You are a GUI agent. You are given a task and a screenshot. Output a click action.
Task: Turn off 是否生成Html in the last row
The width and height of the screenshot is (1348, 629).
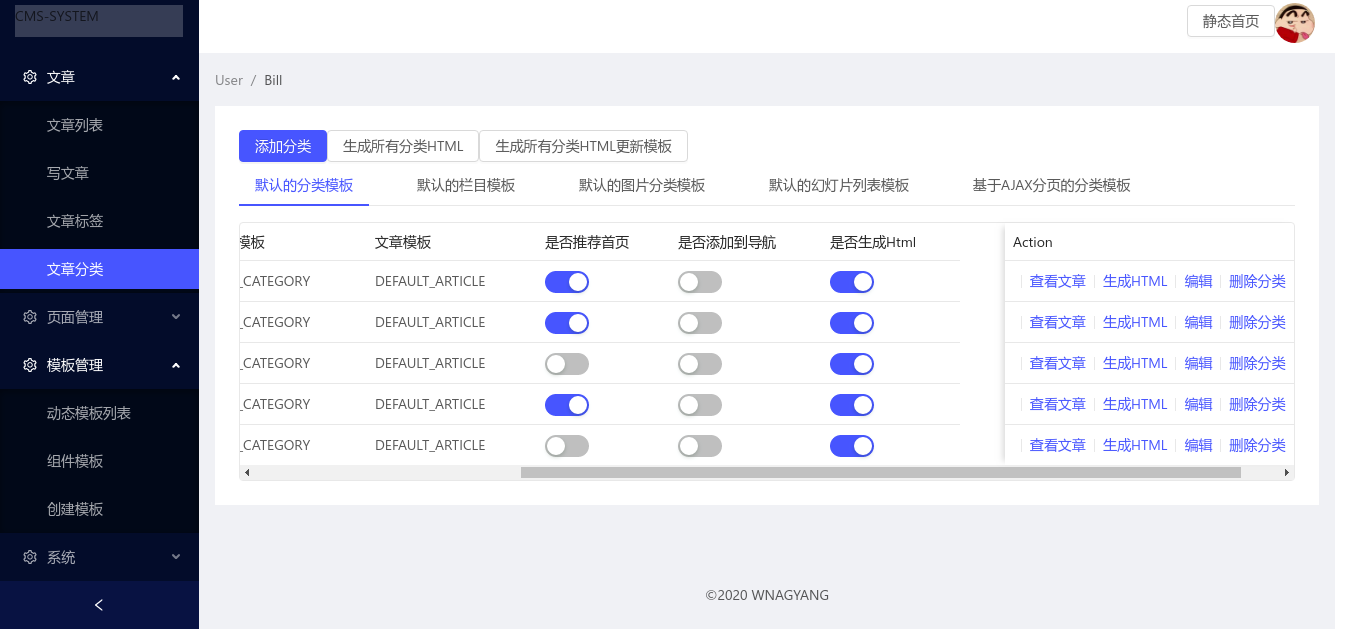click(851, 445)
